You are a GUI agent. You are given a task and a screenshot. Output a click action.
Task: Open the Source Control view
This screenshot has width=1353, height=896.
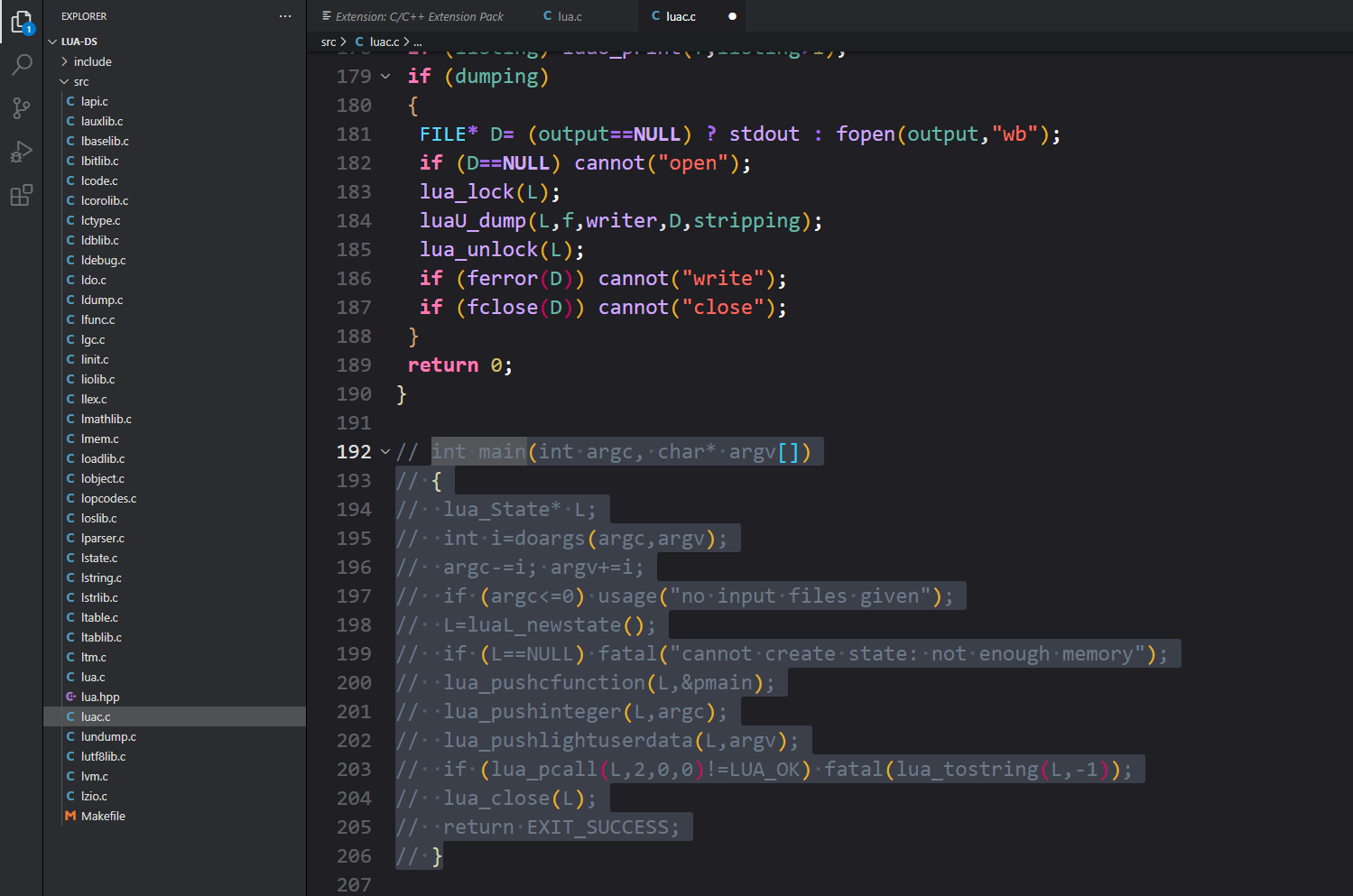22,108
